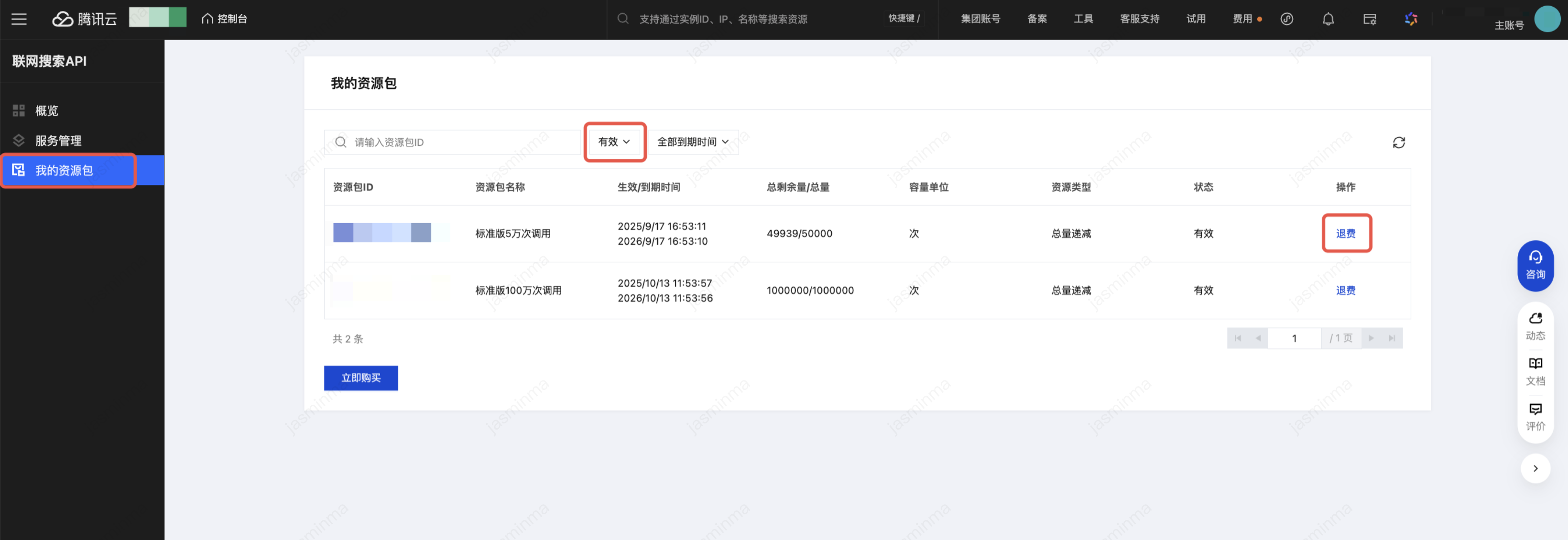The height and width of the screenshot is (540, 1568).
Task: Open the 动态 cloud updates icon
Action: pyautogui.click(x=1535, y=326)
